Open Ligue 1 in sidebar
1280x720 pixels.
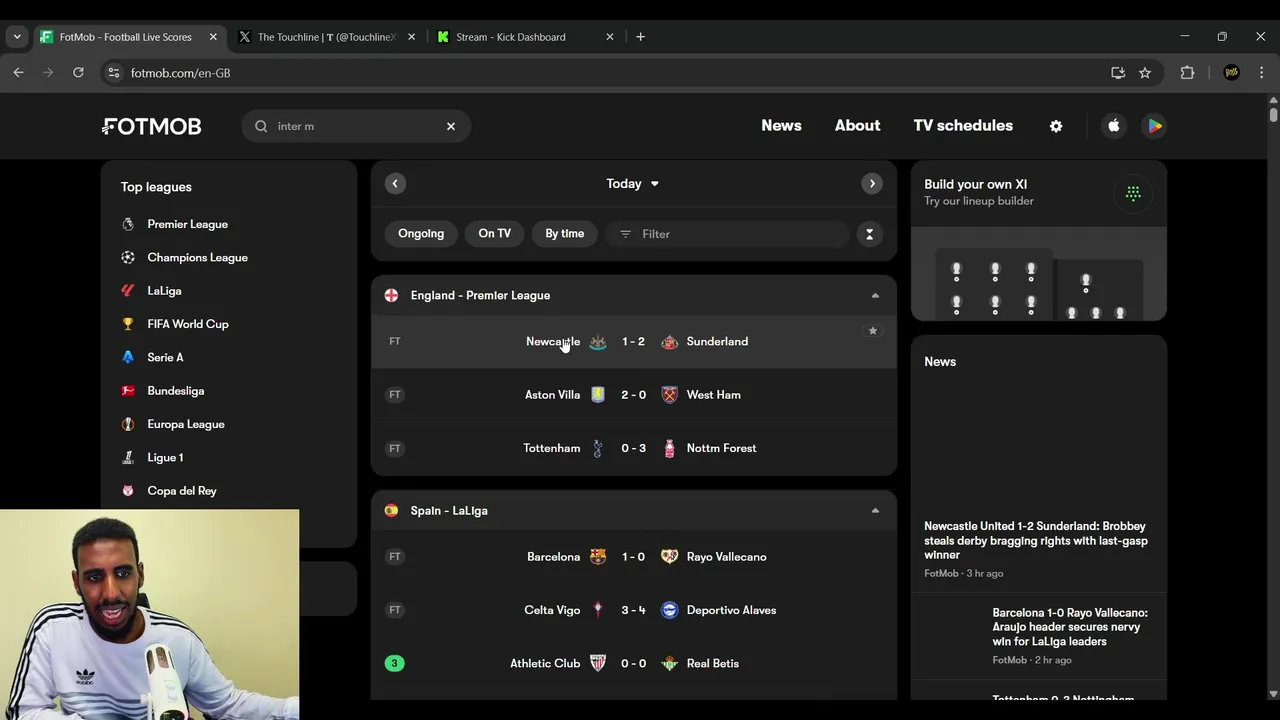tap(165, 457)
